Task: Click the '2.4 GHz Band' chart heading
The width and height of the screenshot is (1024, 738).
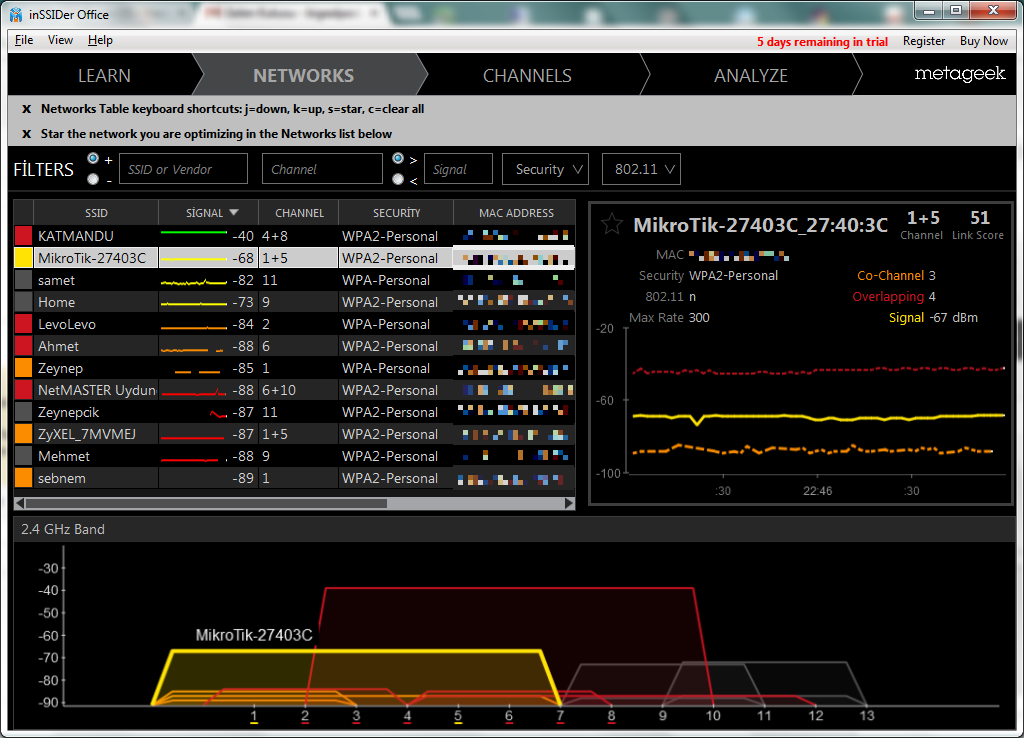Action: (63, 529)
